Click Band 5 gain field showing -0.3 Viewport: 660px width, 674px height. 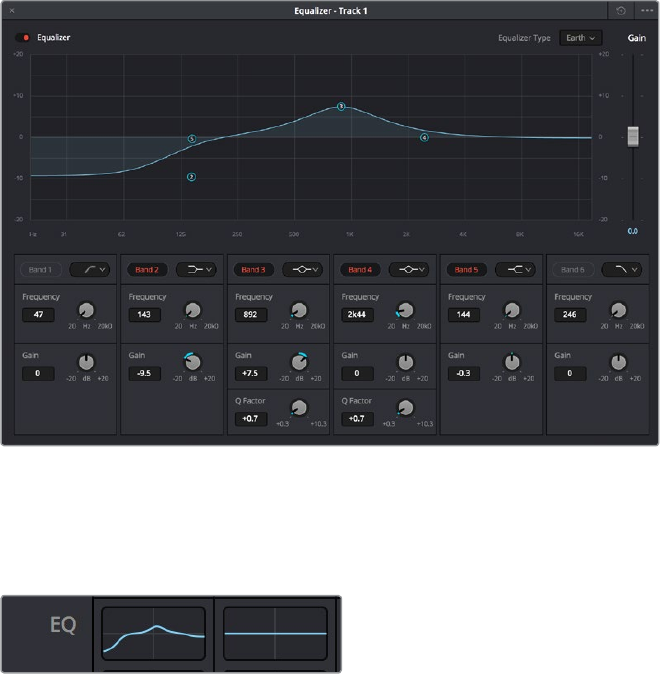[464, 373]
